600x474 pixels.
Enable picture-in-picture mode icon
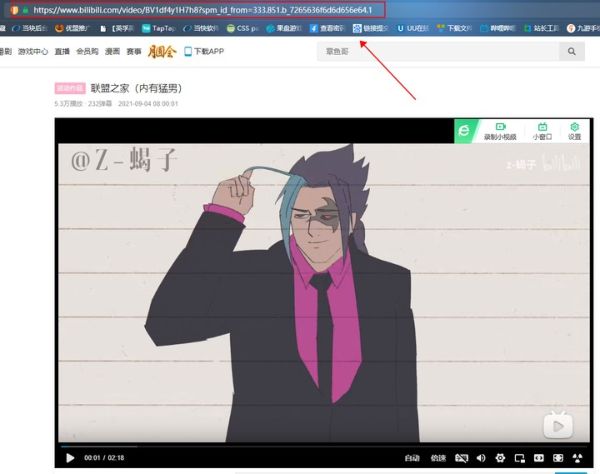[x=520, y=458]
